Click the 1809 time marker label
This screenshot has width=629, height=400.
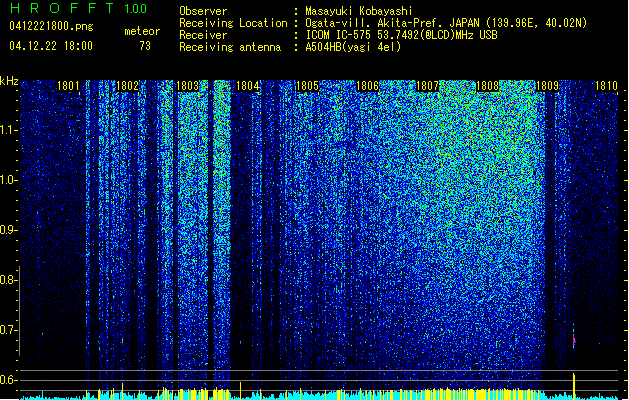click(x=547, y=86)
